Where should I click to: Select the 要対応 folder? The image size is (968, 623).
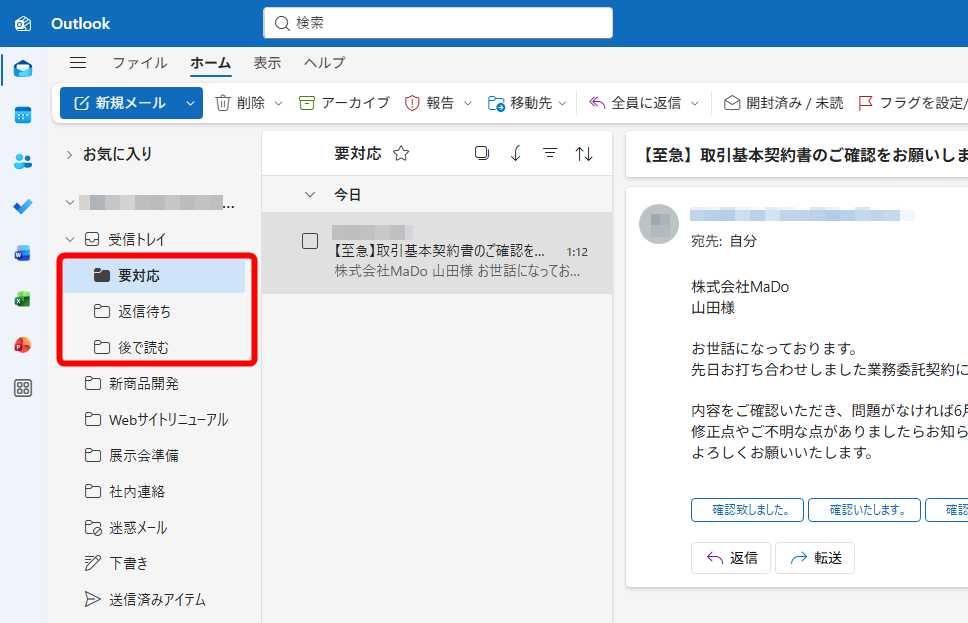point(154,275)
